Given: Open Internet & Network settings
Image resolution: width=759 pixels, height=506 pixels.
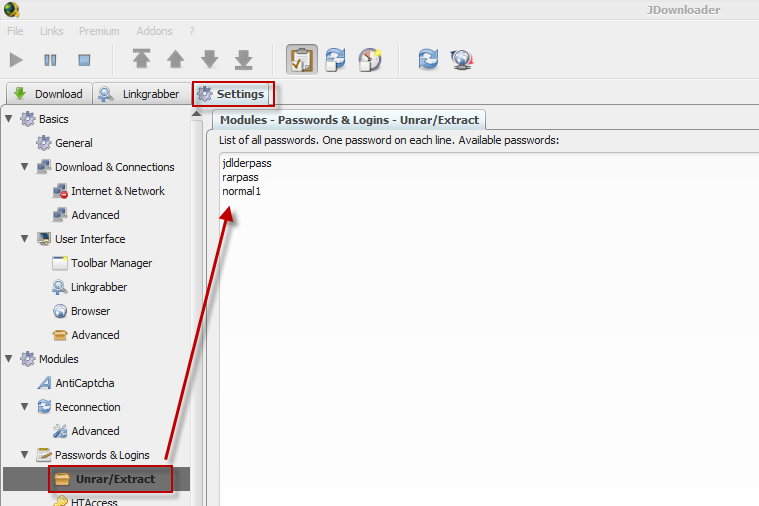Looking at the screenshot, I should pos(118,191).
